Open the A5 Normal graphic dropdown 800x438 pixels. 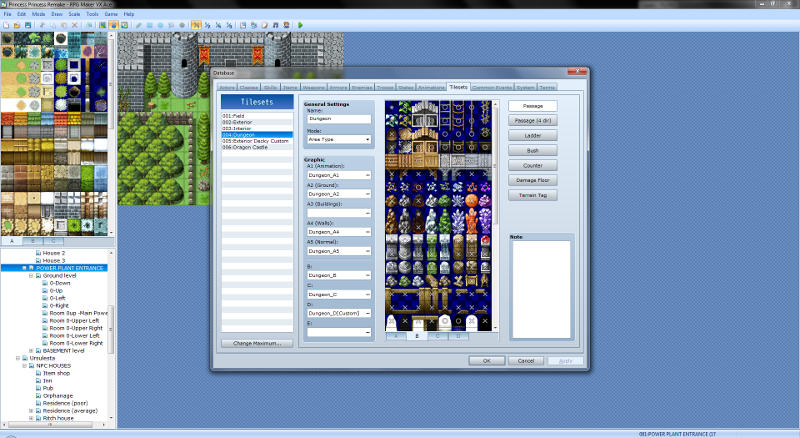coord(339,251)
